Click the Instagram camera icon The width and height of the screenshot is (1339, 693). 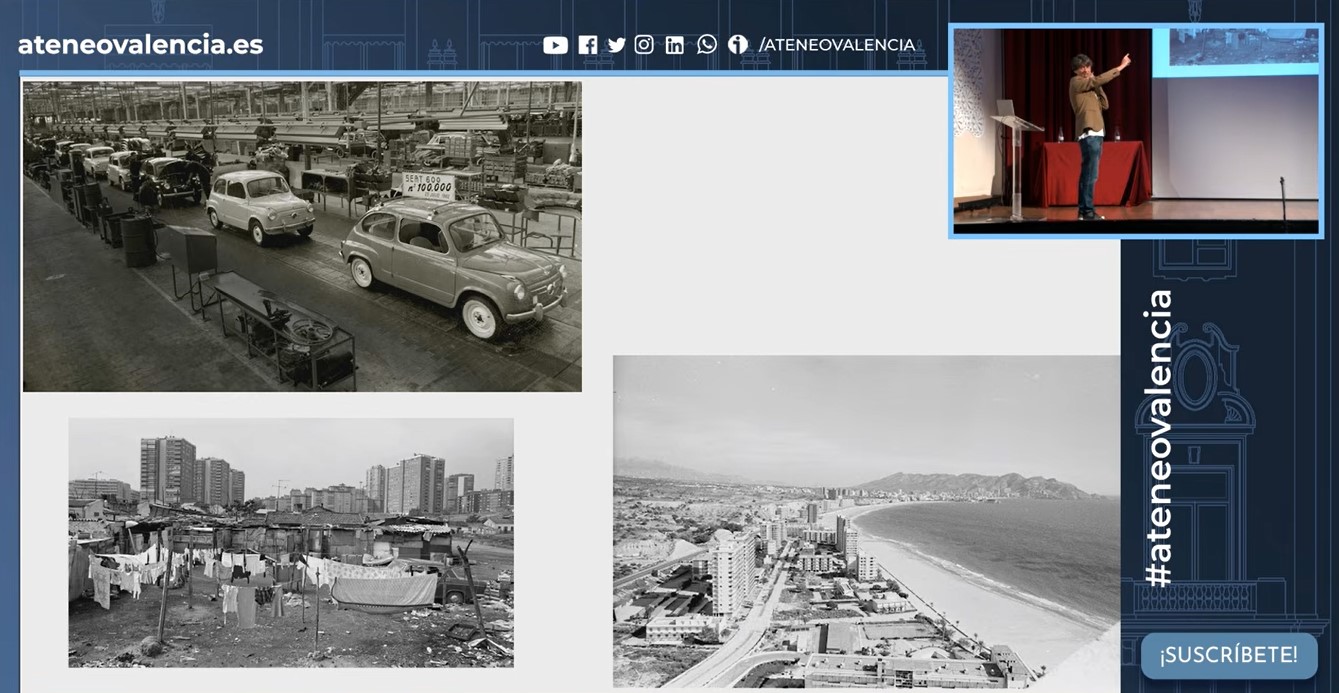click(x=644, y=45)
